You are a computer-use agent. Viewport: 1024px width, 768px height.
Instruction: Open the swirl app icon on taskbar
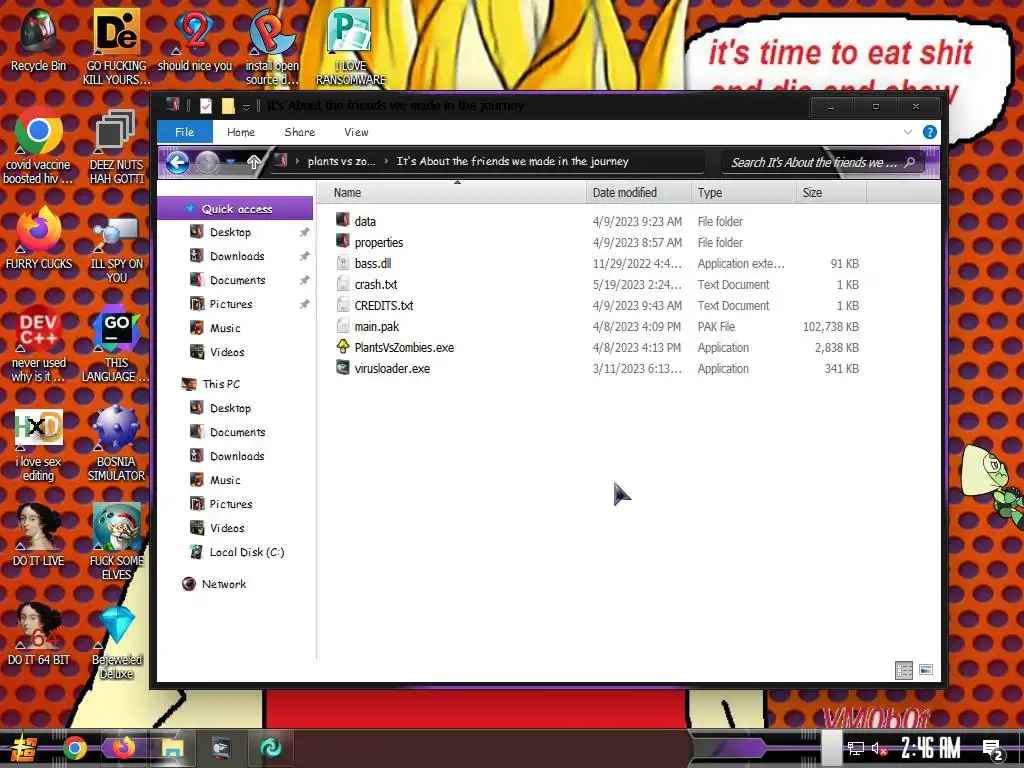[x=270, y=748]
